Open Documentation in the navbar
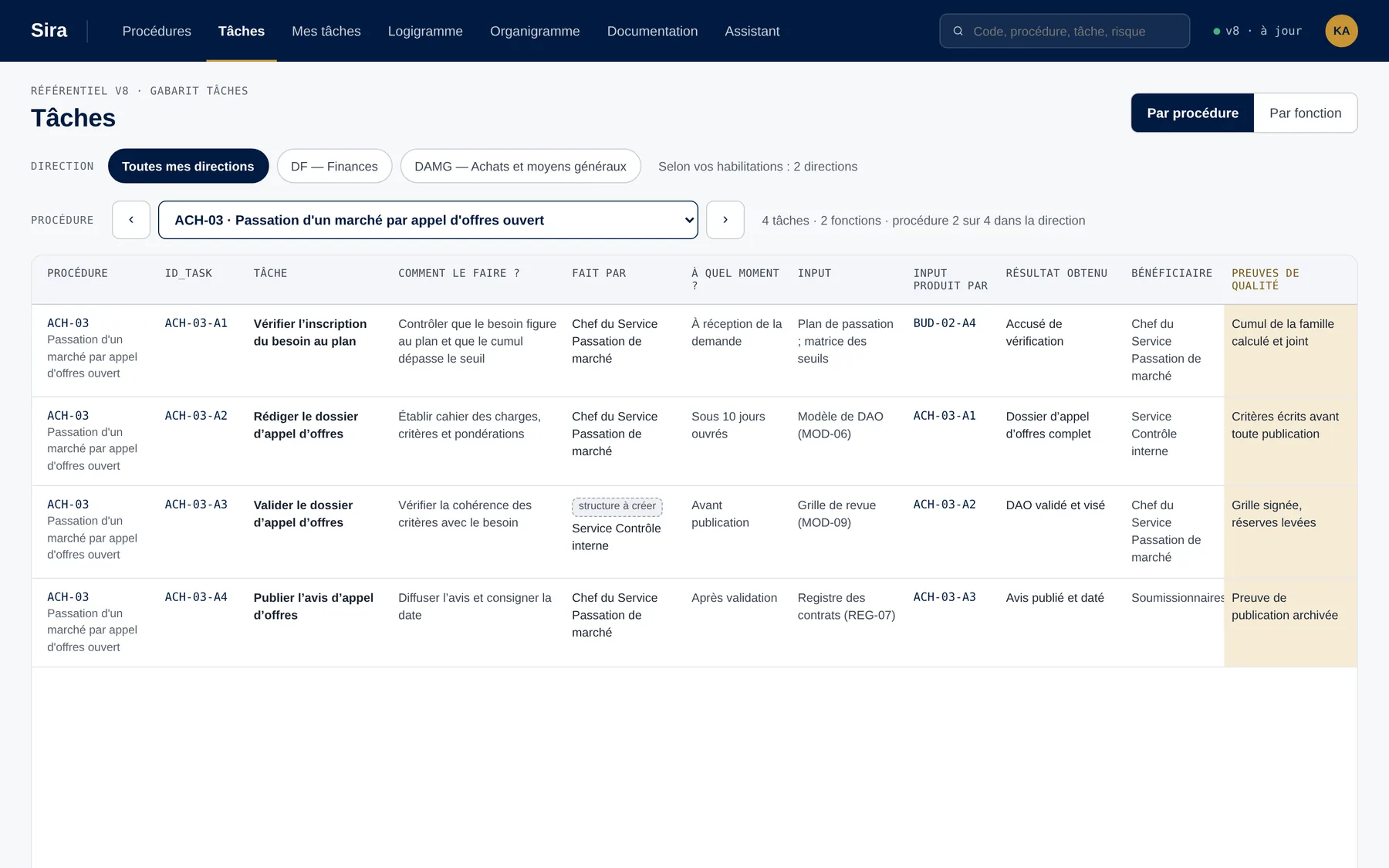 click(652, 31)
